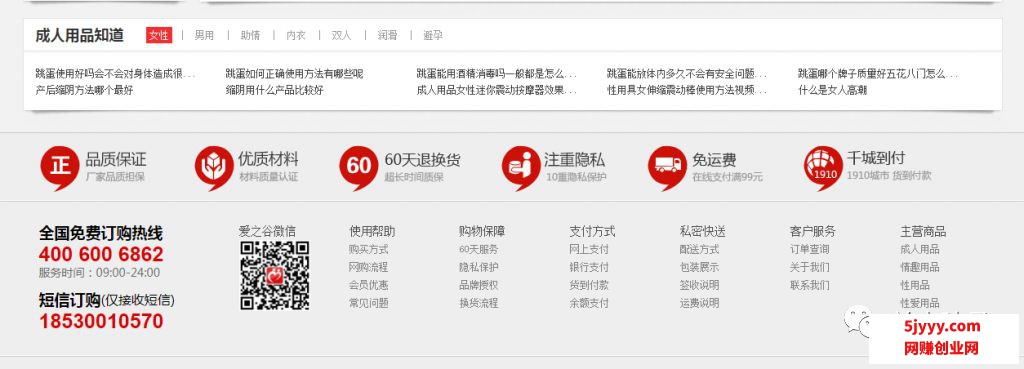Click the 包装展示 link
Viewport: 1024px width, 369px height.
[699, 267]
